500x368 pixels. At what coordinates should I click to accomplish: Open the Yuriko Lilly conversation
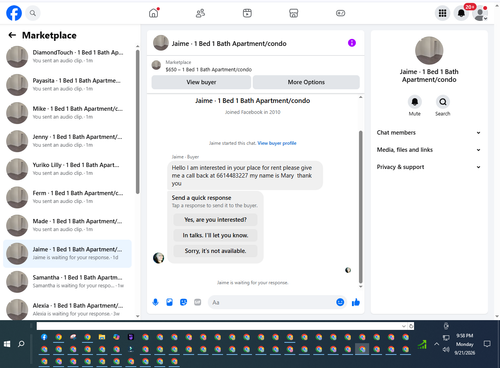click(x=68, y=169)
